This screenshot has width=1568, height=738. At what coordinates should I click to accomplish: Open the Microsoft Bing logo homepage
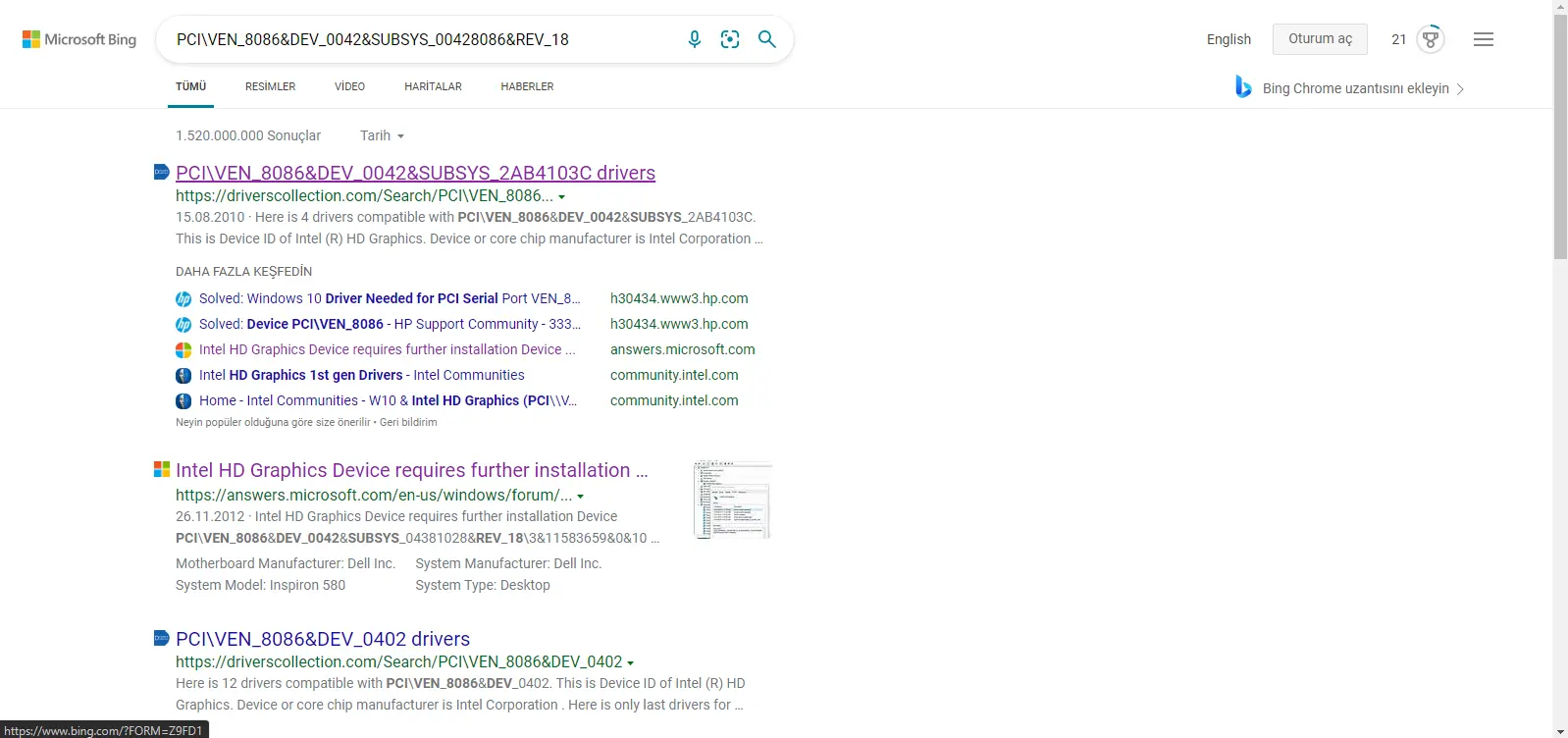79,39
